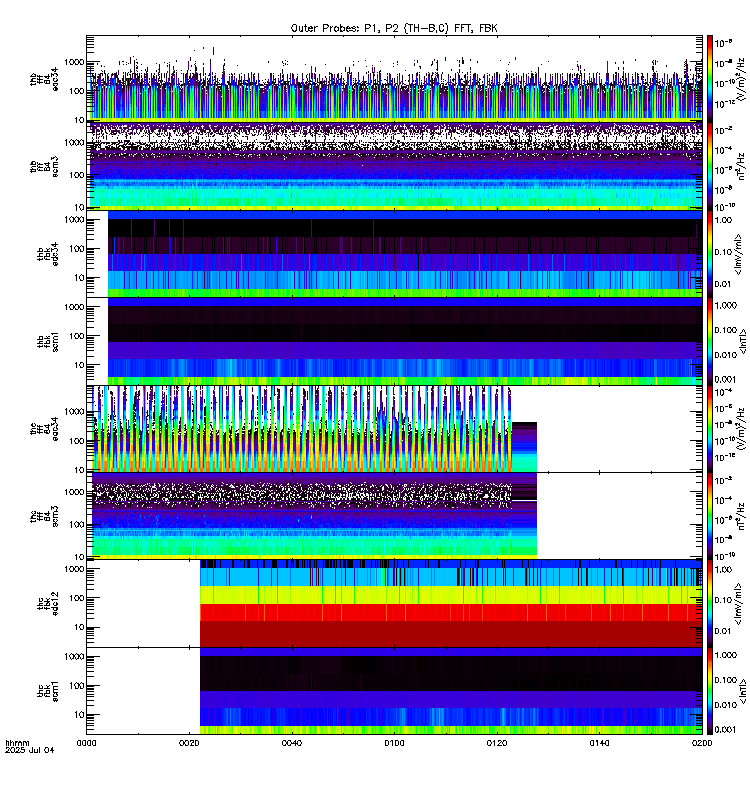
Task: Click the color bar of the thb fff edc34 panel
Action: point(710,78)
